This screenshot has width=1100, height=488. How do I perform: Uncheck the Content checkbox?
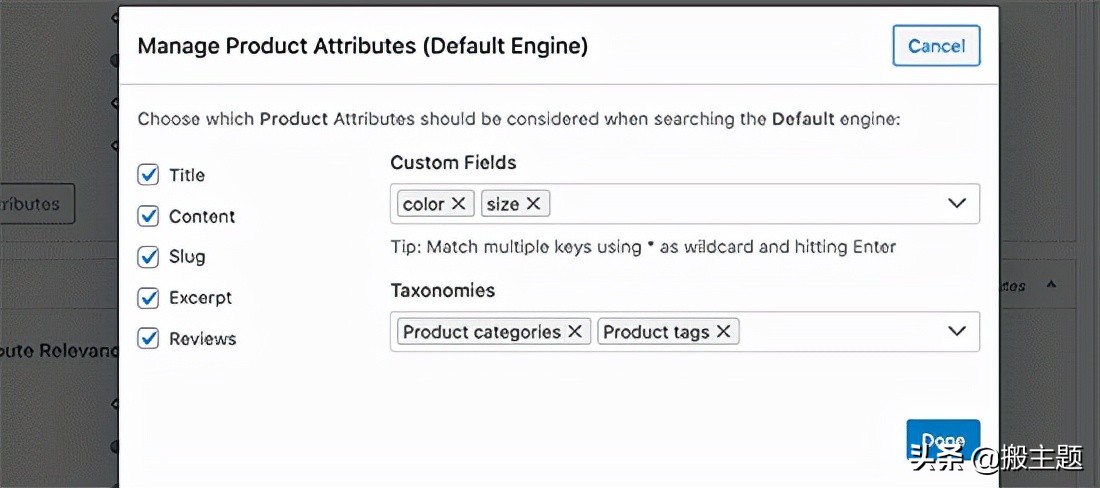pos(148,217)
